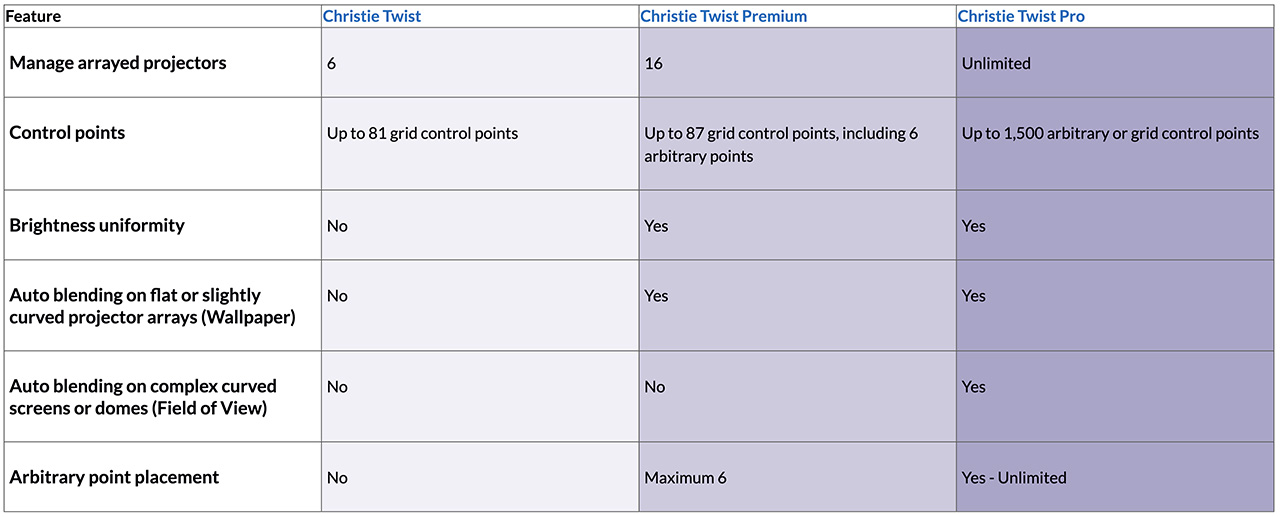Viewport: 1280px width, 517px height.
Task: Click the Up to 87 grid control points cell
Action: click(x=780, y=144)
